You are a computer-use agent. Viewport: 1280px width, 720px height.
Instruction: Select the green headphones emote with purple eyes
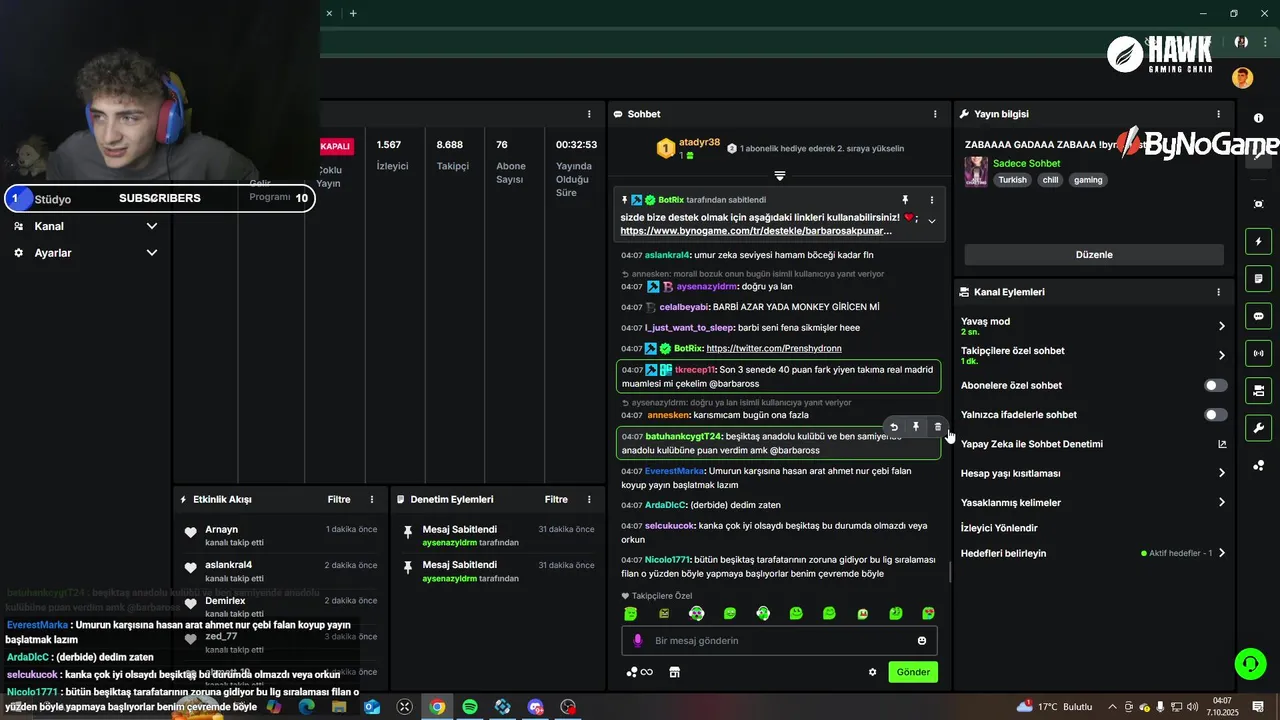pyautogui.click(x=697, y=613)
